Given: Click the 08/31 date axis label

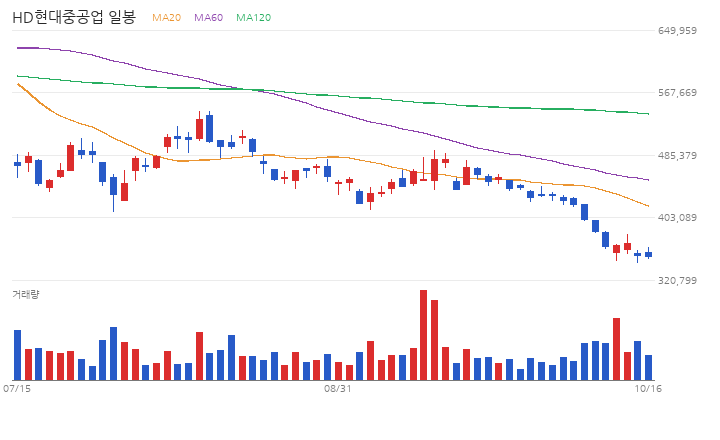Looking at the screenshot, I should click(338, 389).
